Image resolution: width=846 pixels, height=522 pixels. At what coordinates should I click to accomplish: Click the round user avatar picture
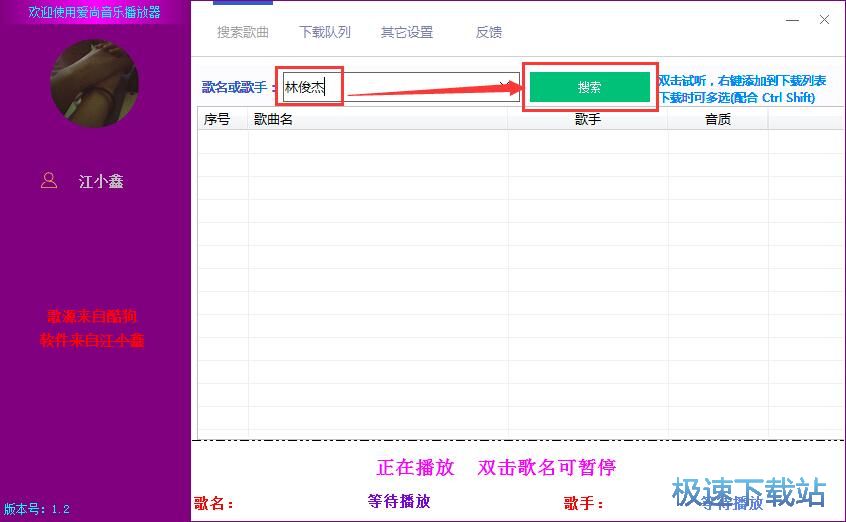click(x=94, y=84)
